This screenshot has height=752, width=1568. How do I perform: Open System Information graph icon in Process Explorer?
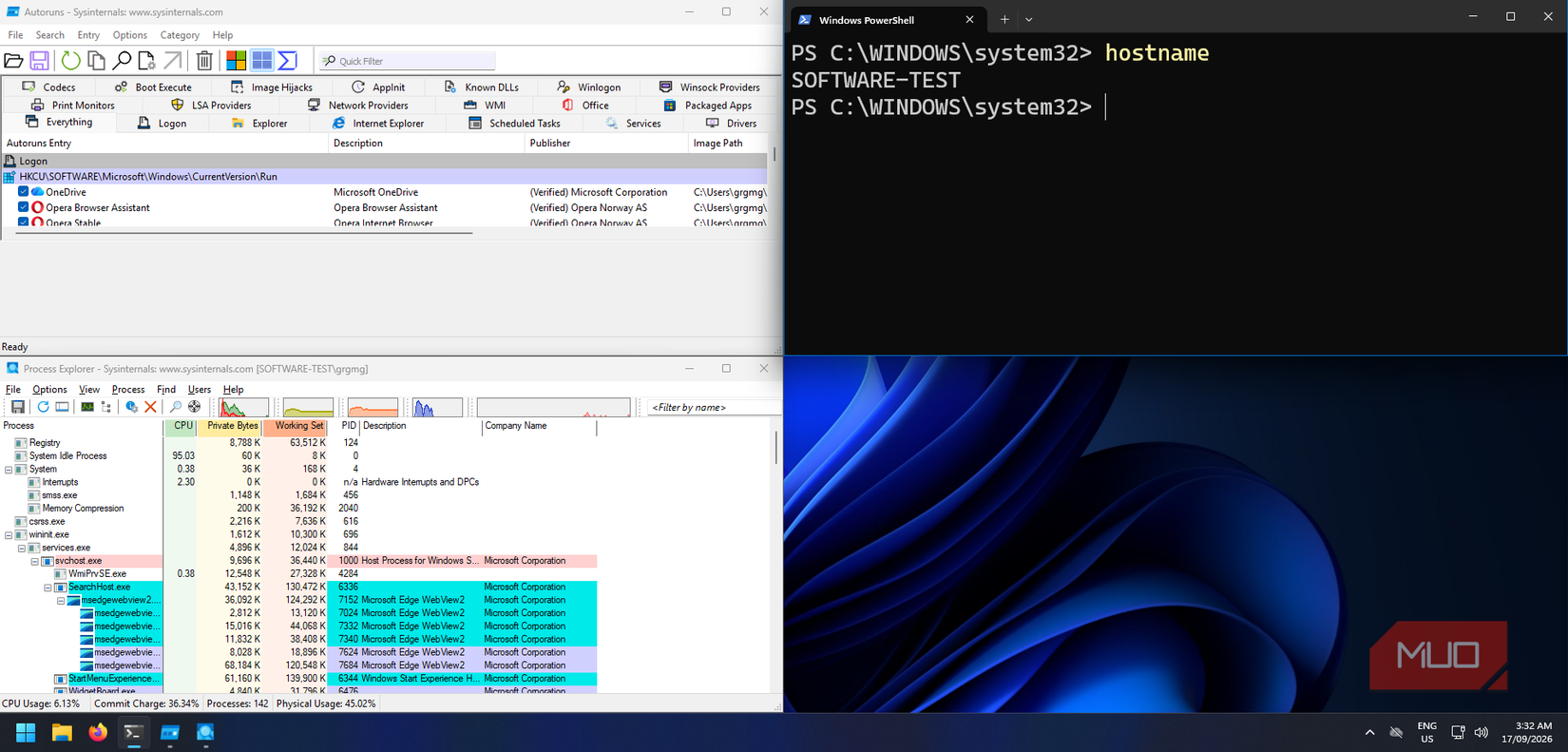(x=87, y=407)
